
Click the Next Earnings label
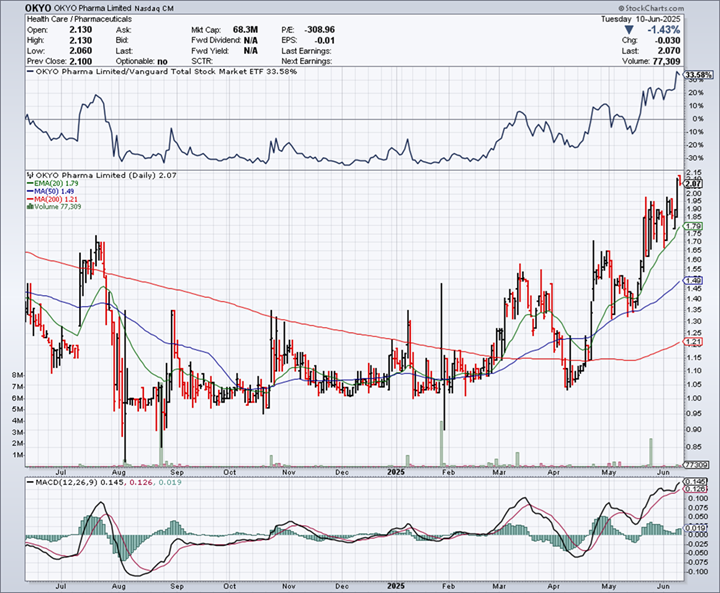(307, 62)
